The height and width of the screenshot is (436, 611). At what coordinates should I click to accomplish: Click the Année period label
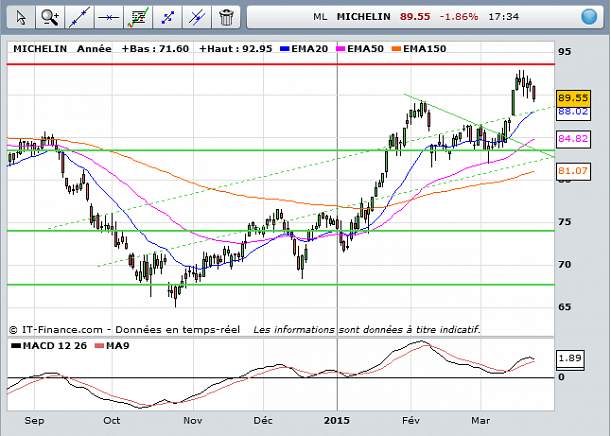tap(94, 49)
